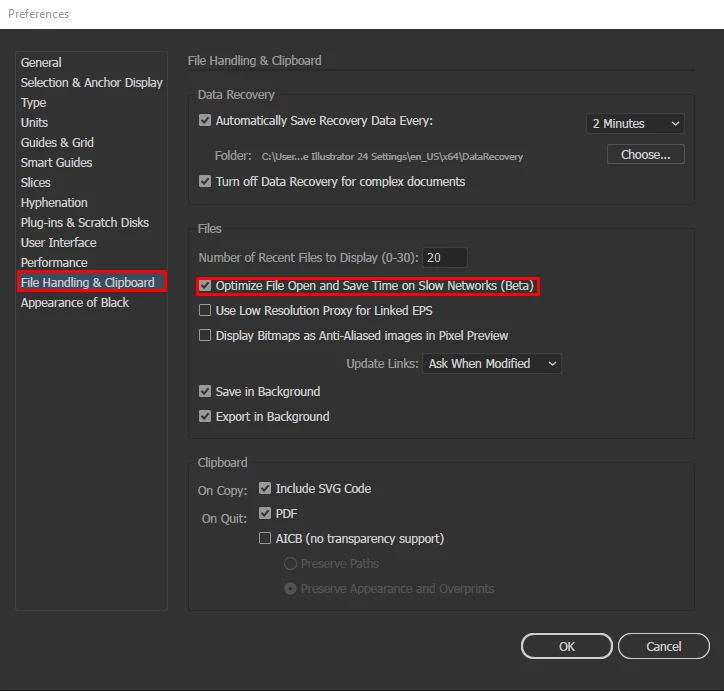Disable Optimize File Open and Save Time option

coord(205,286)
